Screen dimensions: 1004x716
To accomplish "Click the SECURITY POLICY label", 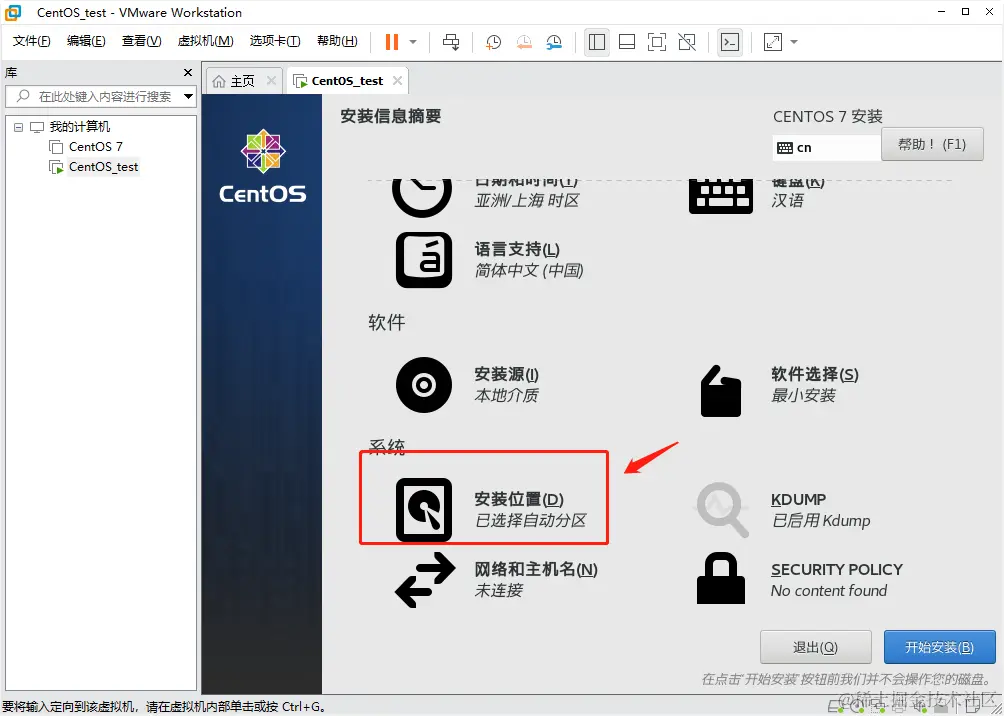I will pos(837,569).
